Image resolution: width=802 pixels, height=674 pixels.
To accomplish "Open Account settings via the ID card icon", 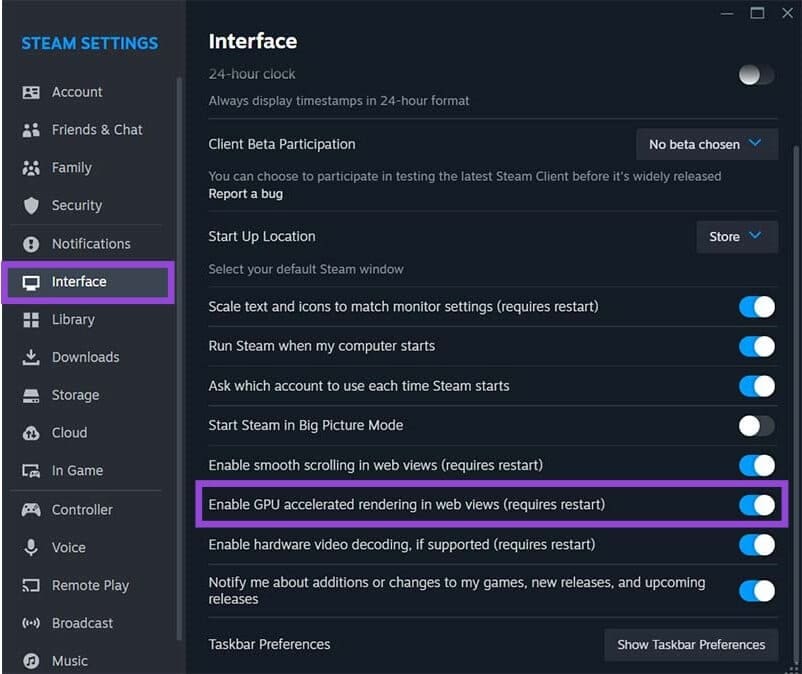I will coord(31,92).
